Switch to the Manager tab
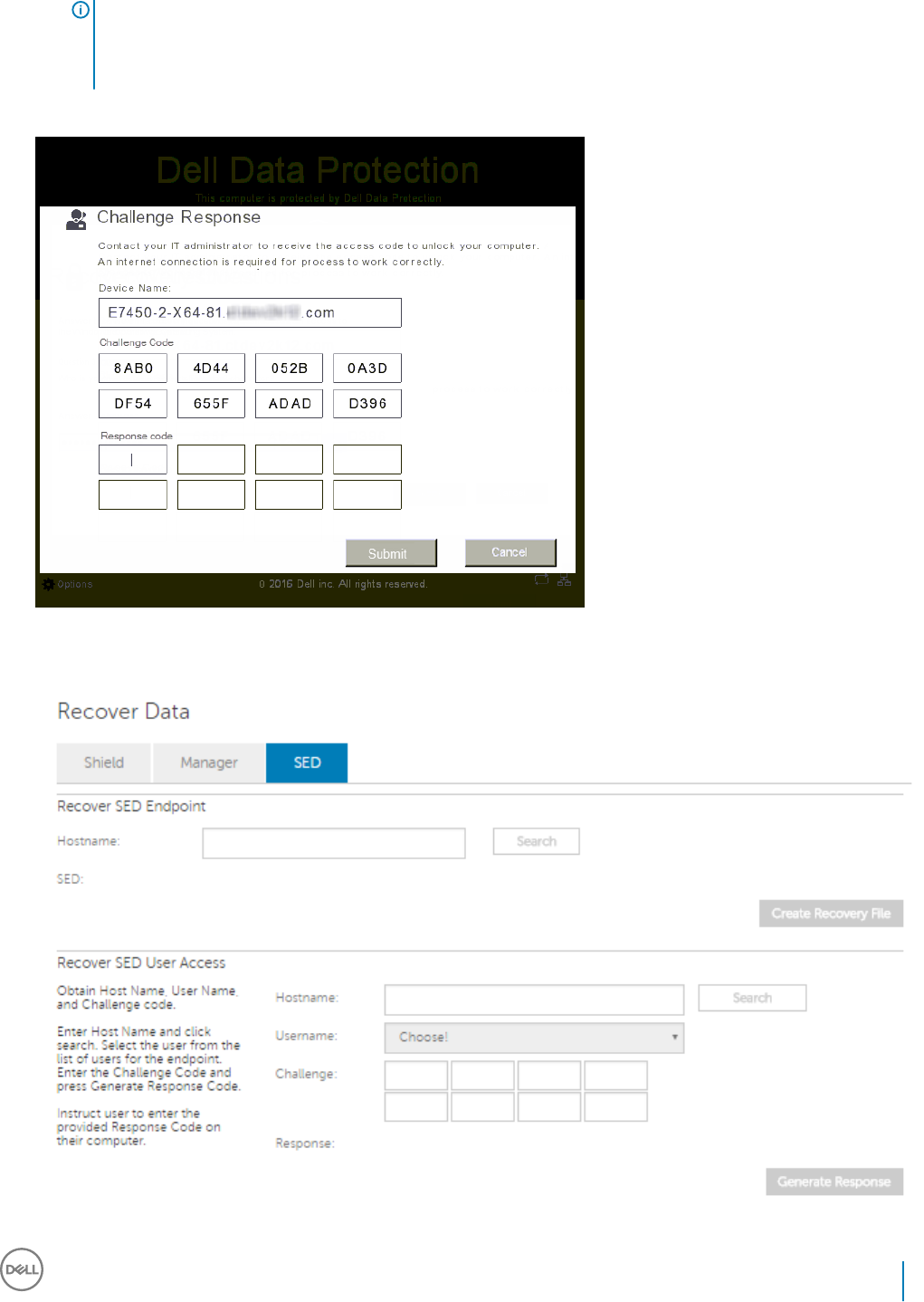Image resolution: width=924 pixels, height=1302 pixels. (209, 762)
